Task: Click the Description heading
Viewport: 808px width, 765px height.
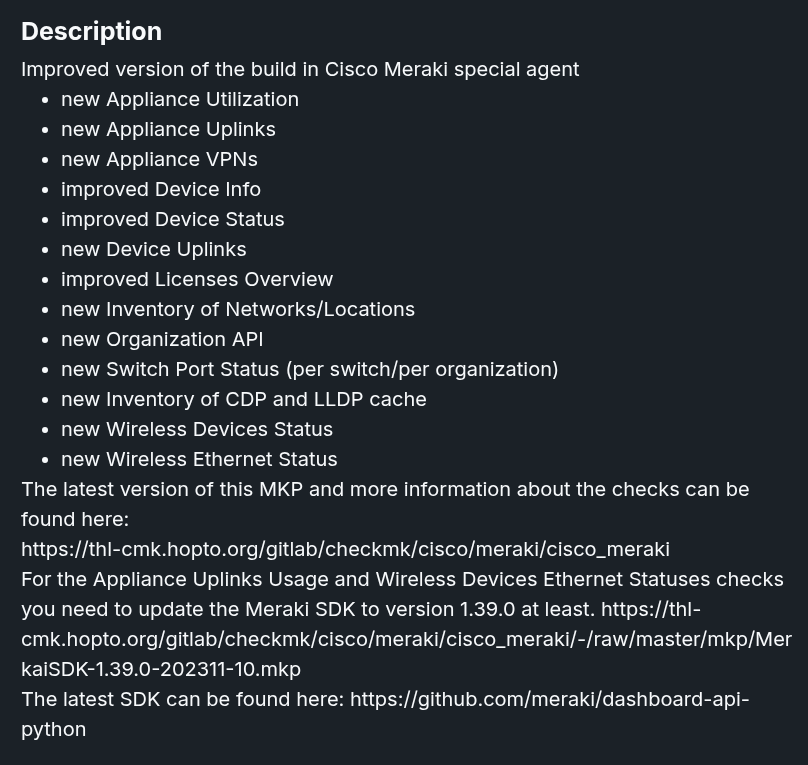Action: [91, 32]
